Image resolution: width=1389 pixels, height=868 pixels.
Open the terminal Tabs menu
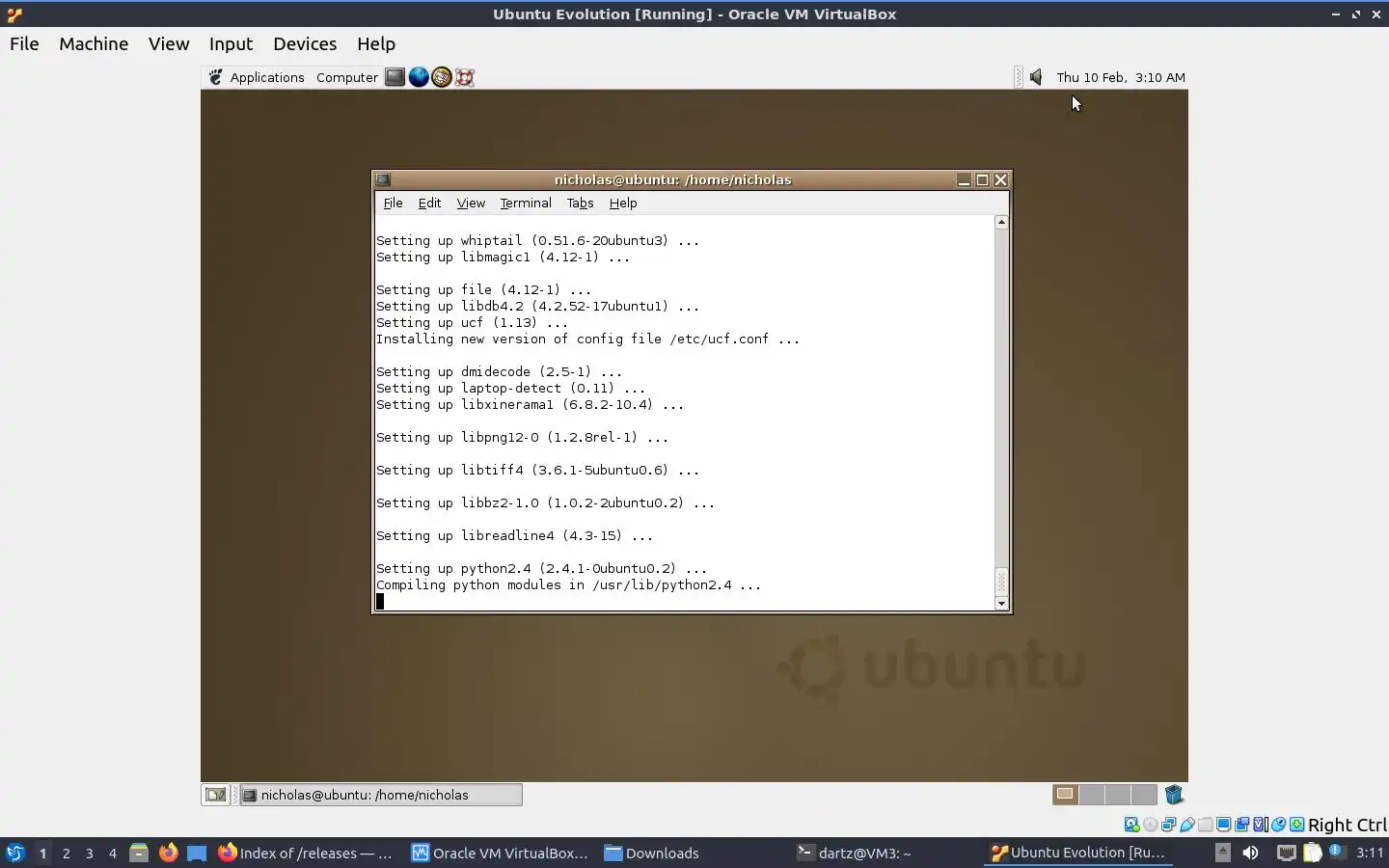(580, 203)
